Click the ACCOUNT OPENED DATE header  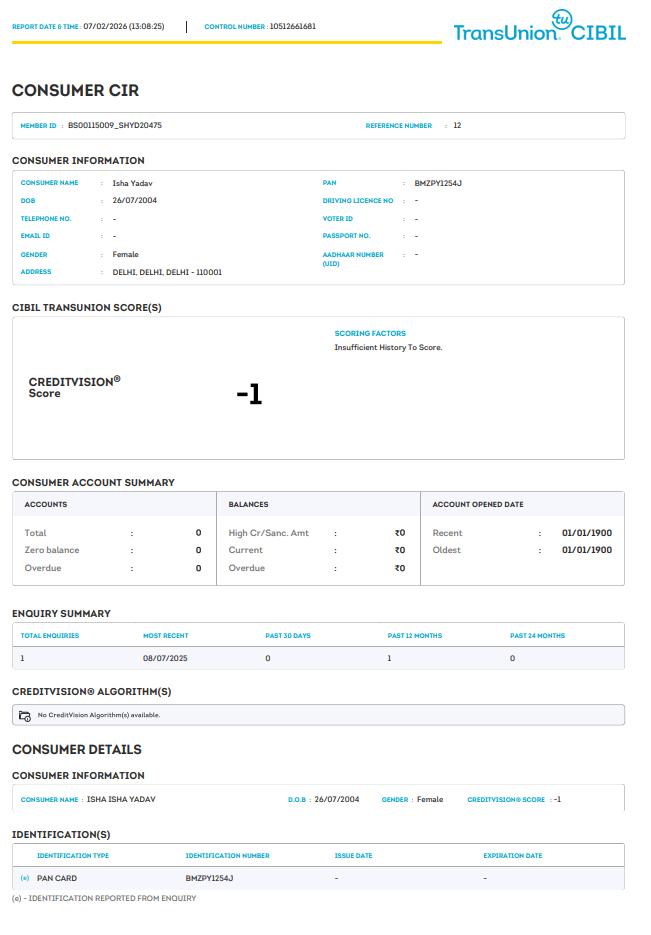pos(478,504)
